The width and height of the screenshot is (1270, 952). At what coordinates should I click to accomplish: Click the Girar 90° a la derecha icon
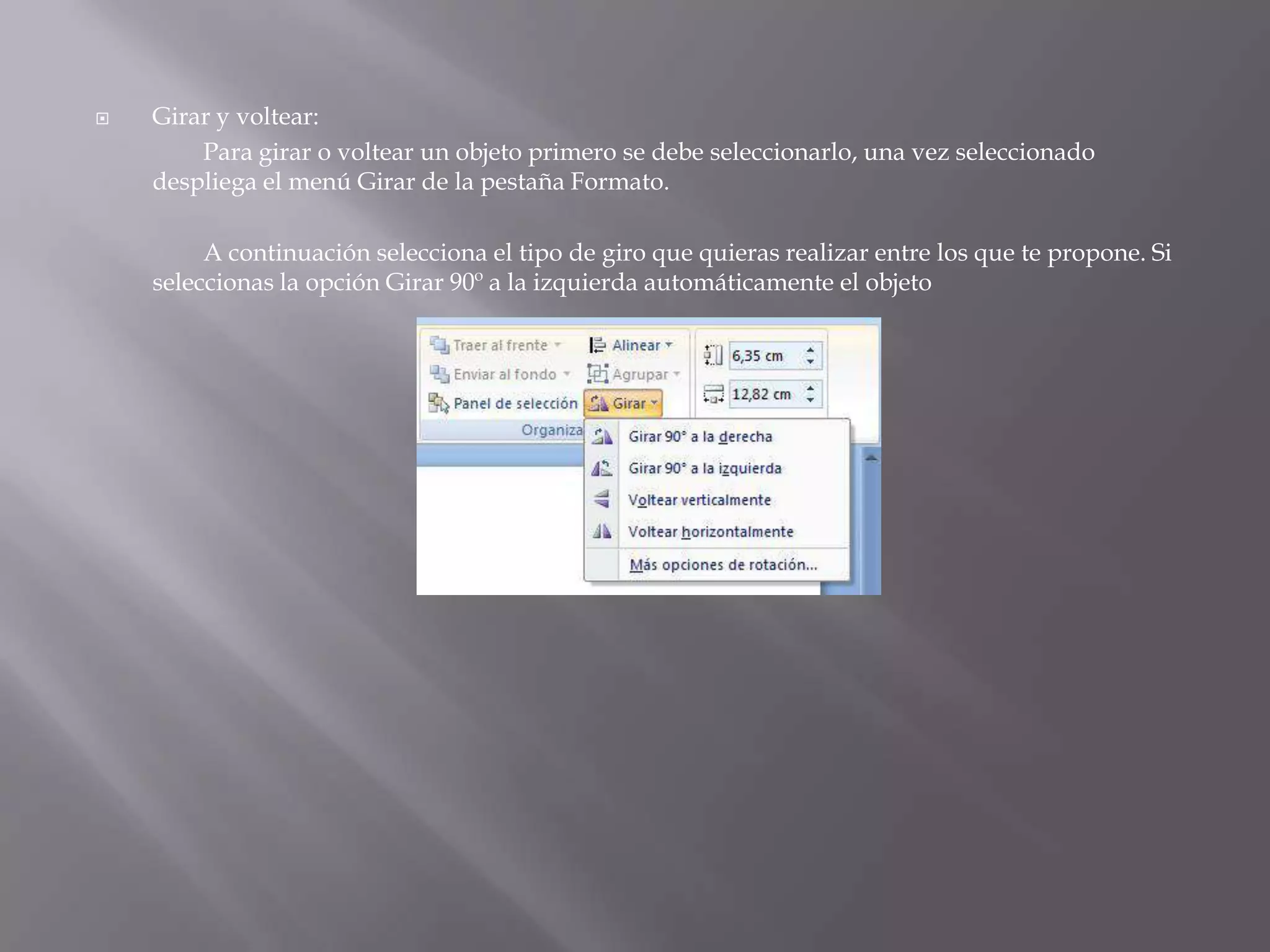click(x=602, y=436)
